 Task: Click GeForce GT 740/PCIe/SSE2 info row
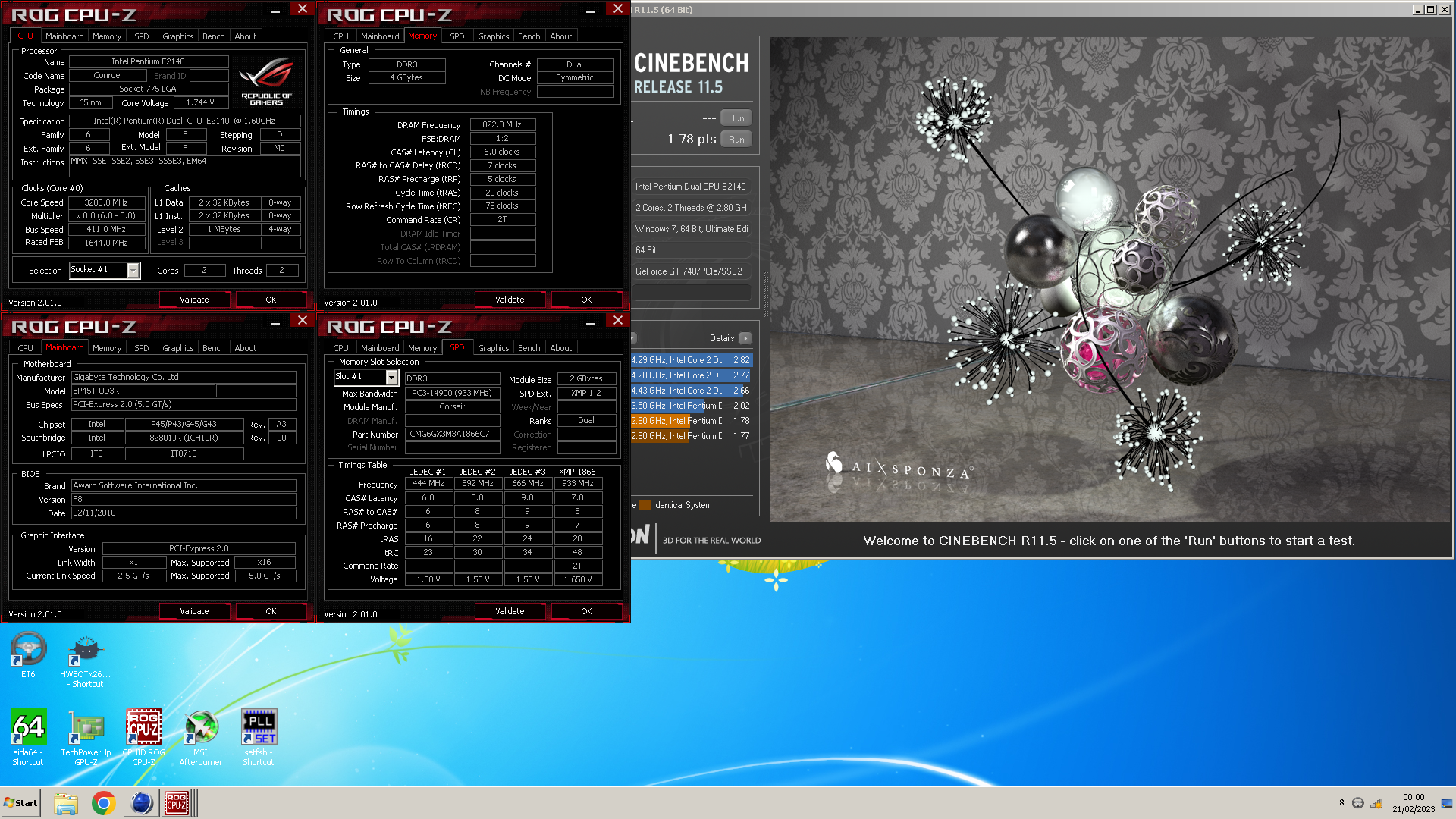(691, 271)
